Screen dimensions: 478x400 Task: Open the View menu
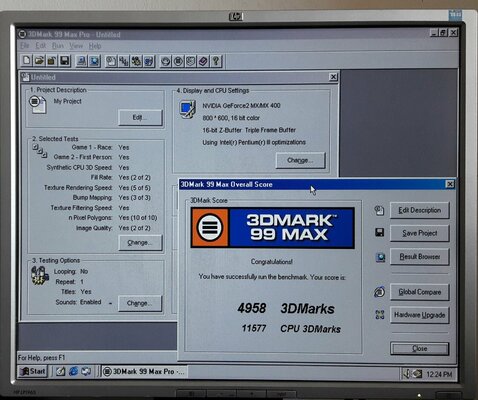(76, 46)
